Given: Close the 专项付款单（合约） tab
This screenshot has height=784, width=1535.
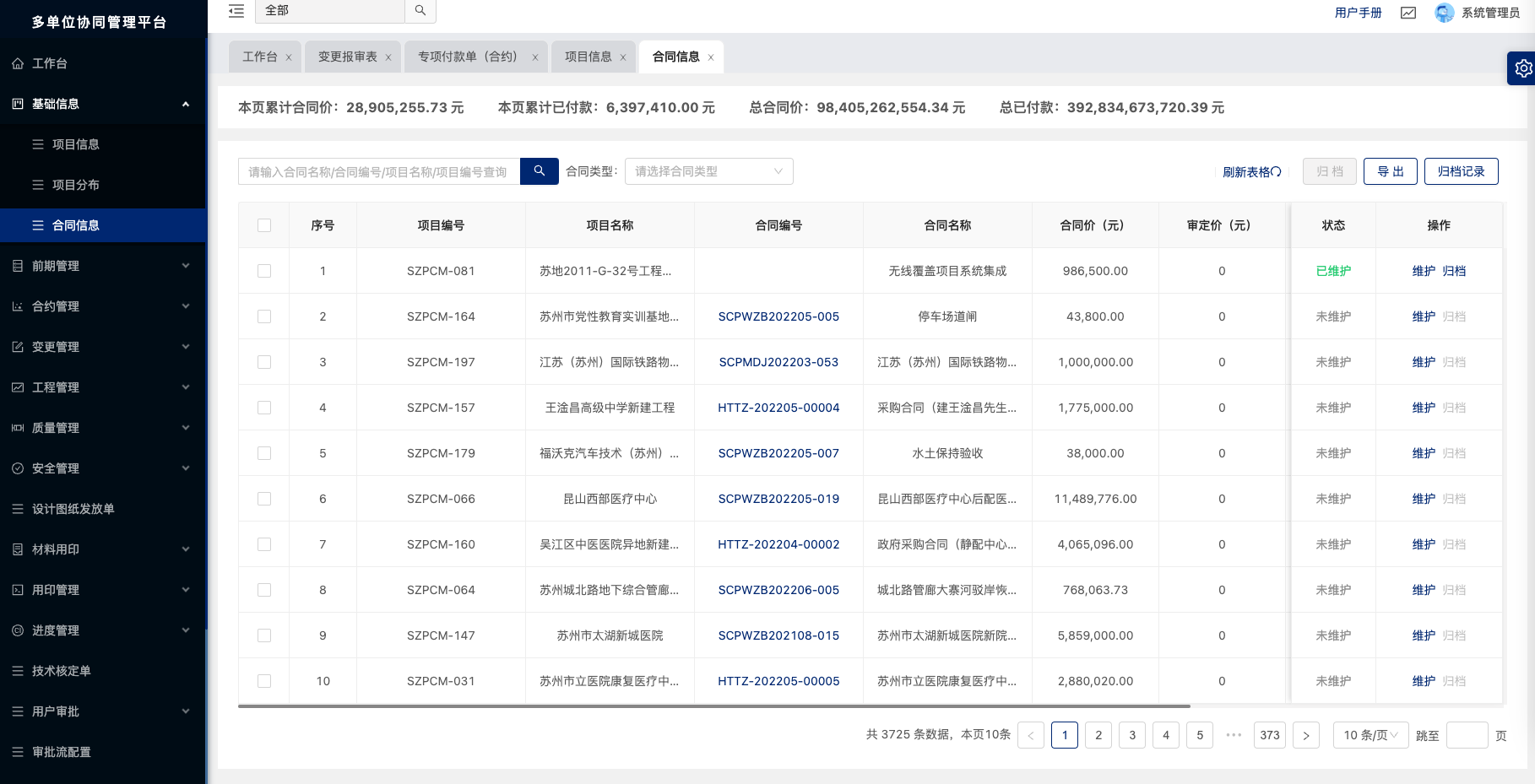Looking at the screenshot, I should [535, 57].
